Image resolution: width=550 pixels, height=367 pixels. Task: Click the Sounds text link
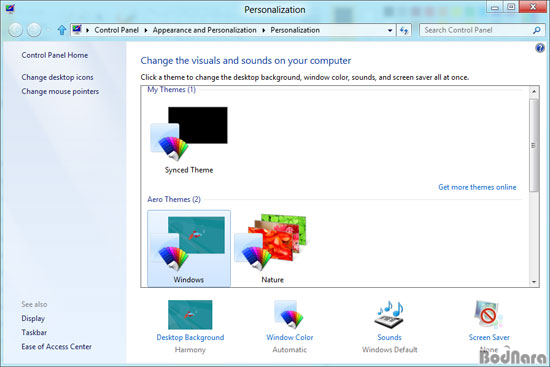[x=389, y=337]
